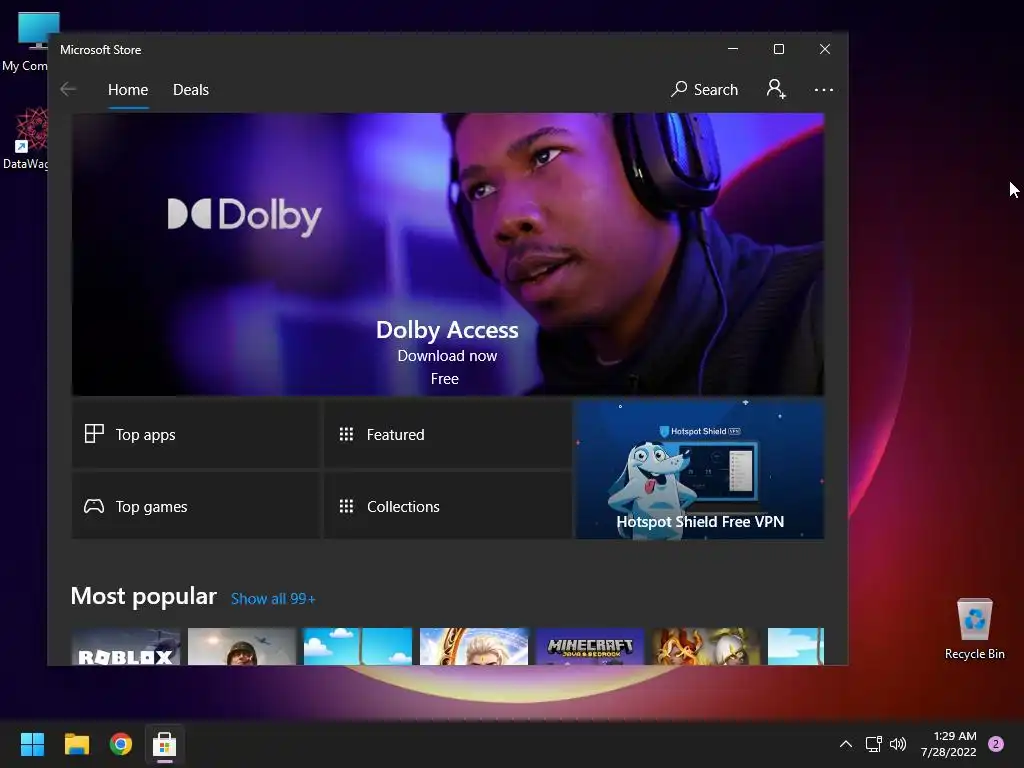Go back with the arrow icon
This screenshot has width=1024, height=768.
click(x=68, y=89)
